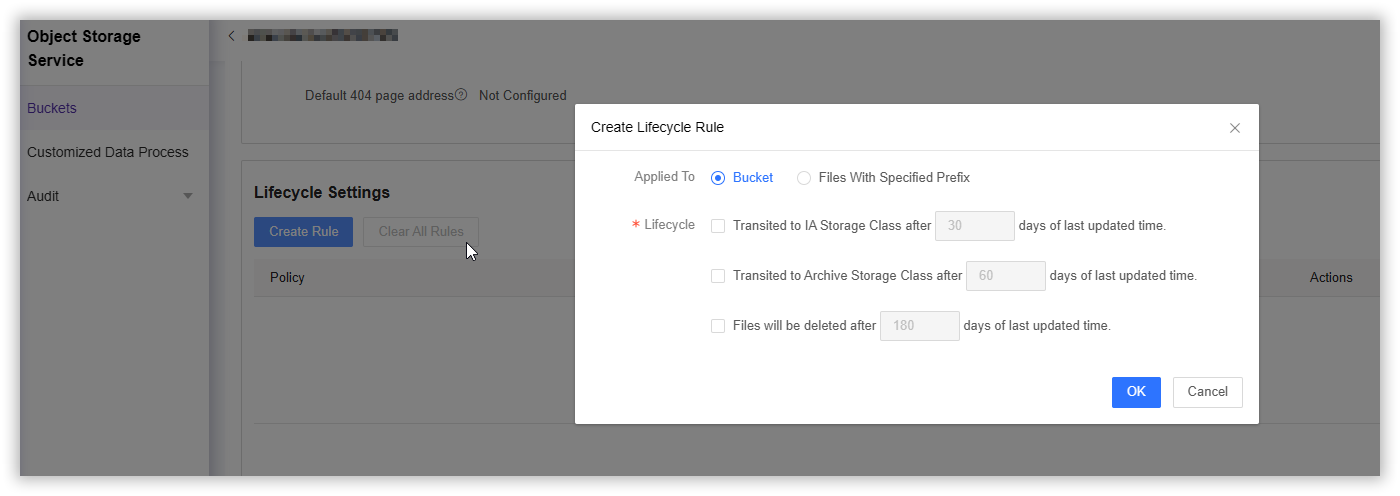The height and width of the screenshot is (496, 1400).
Task: Click the 30 days input field
Action: coord(974,226)
